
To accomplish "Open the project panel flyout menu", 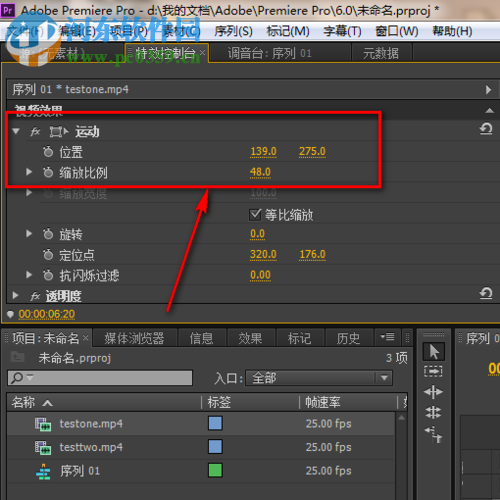I will 387,337.
